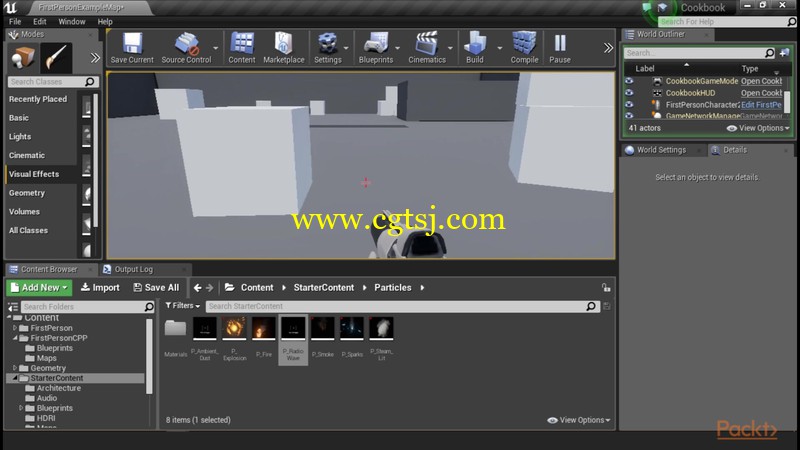Click the save search icon beside the asset search
Image resolution: width=800 pixels, height=450 pixels.
tap(607, 306)
